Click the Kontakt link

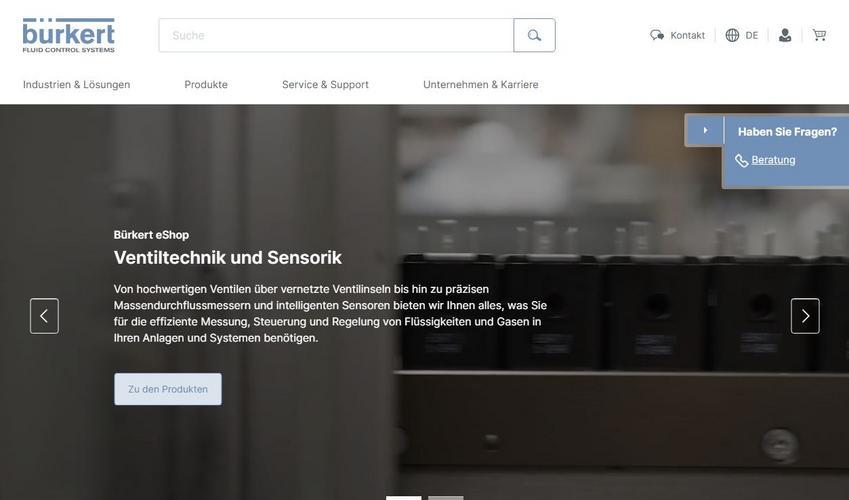688,35
